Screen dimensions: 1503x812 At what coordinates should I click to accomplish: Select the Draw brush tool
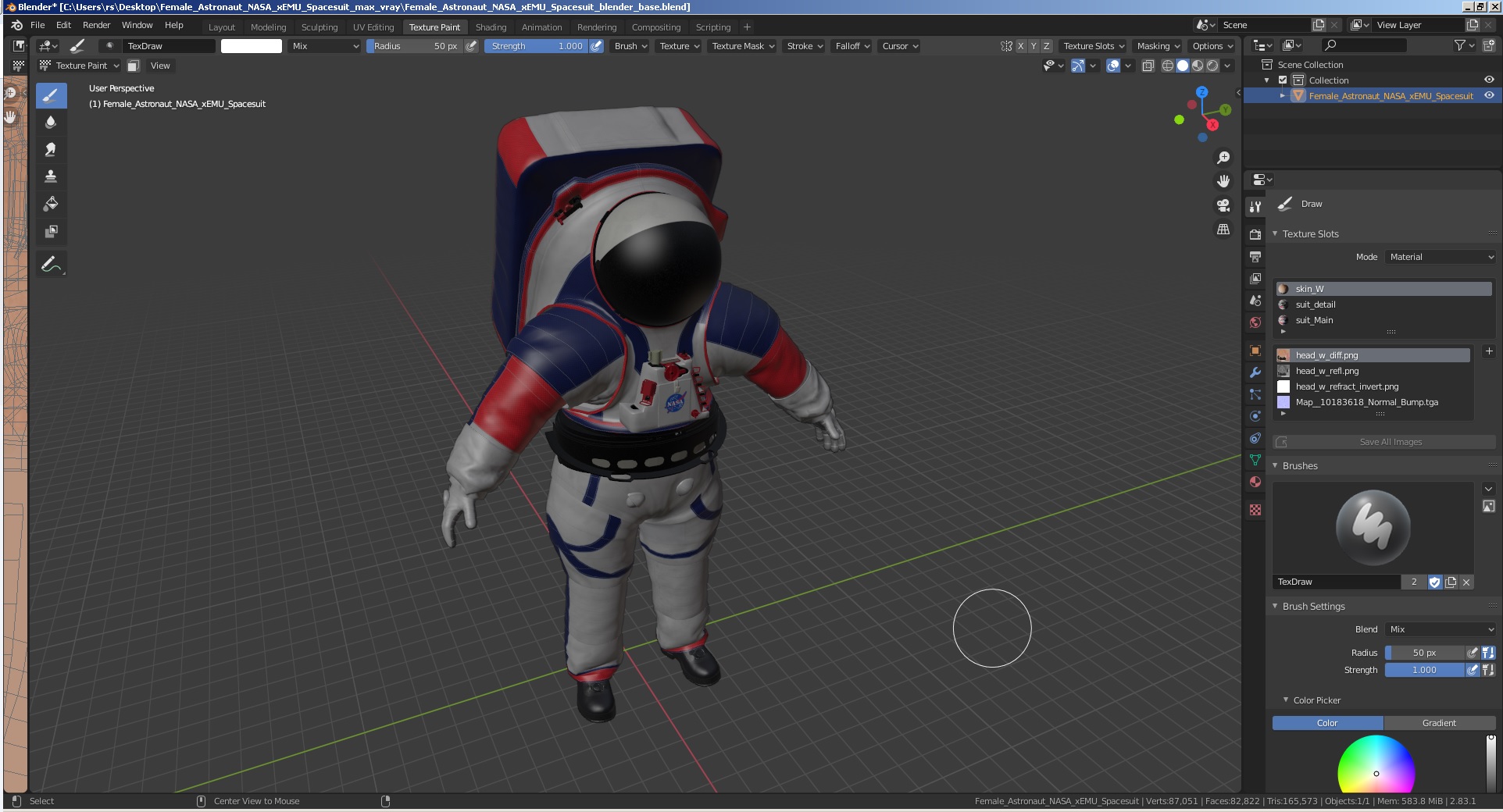pyautogui.click(x=51, y=96)
